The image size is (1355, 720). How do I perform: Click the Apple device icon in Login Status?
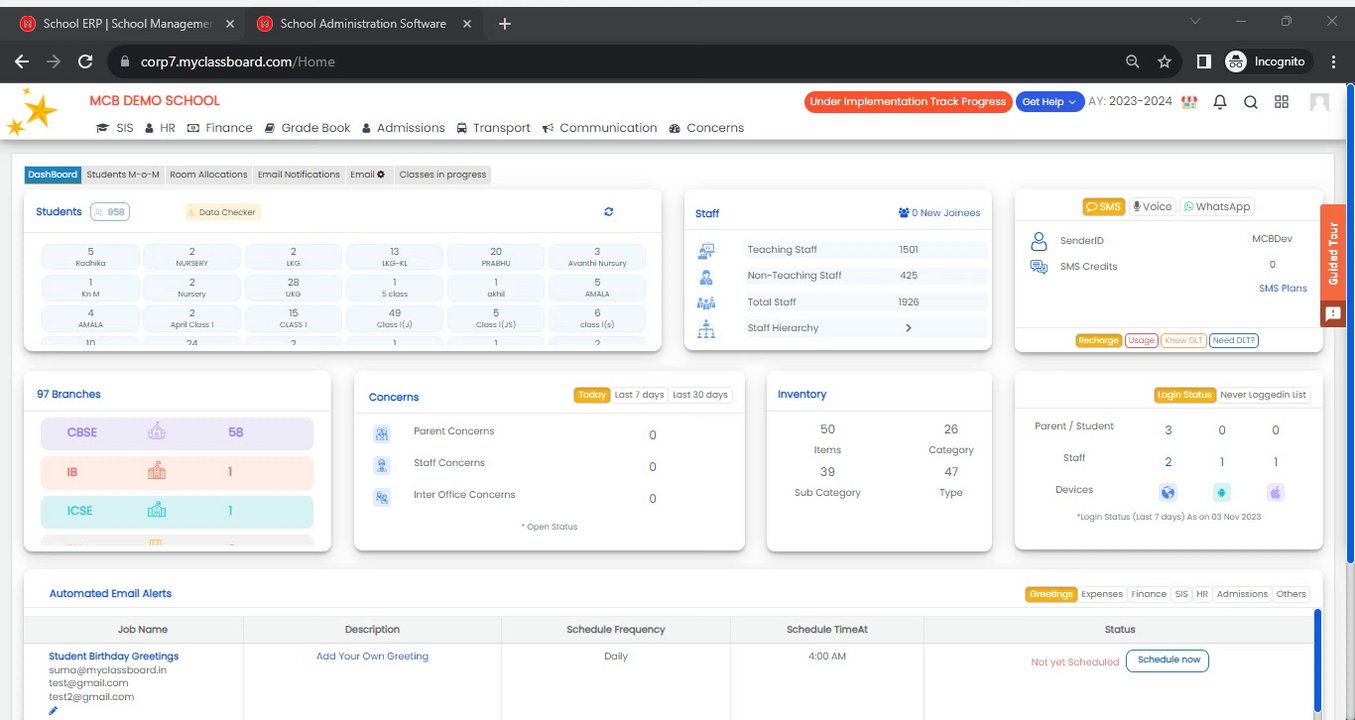1275,492
